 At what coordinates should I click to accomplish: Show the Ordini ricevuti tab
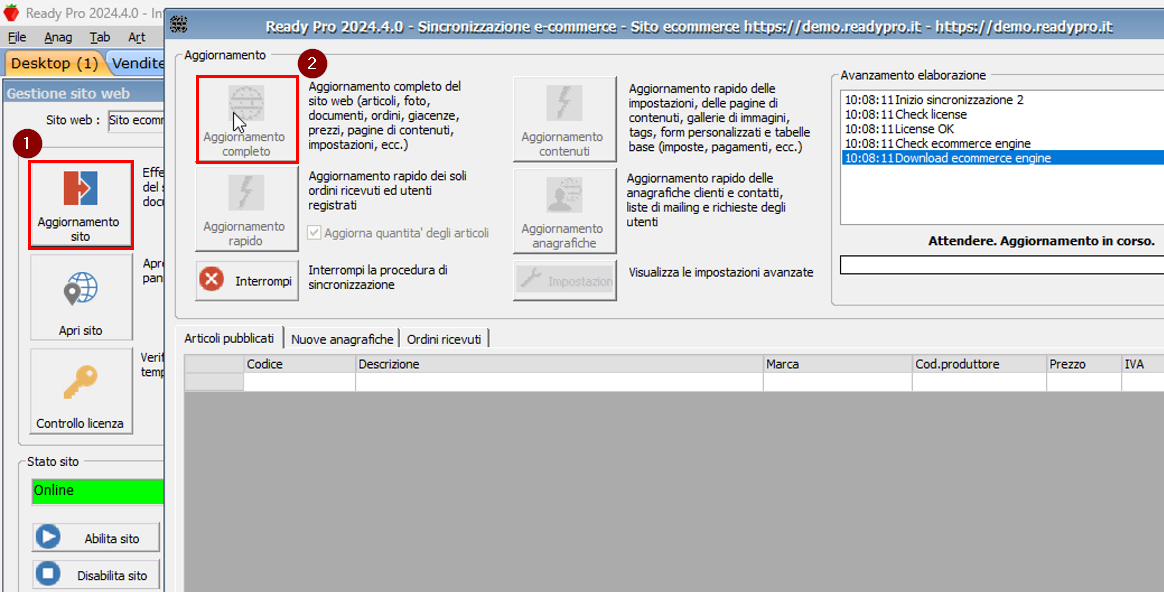444,339
